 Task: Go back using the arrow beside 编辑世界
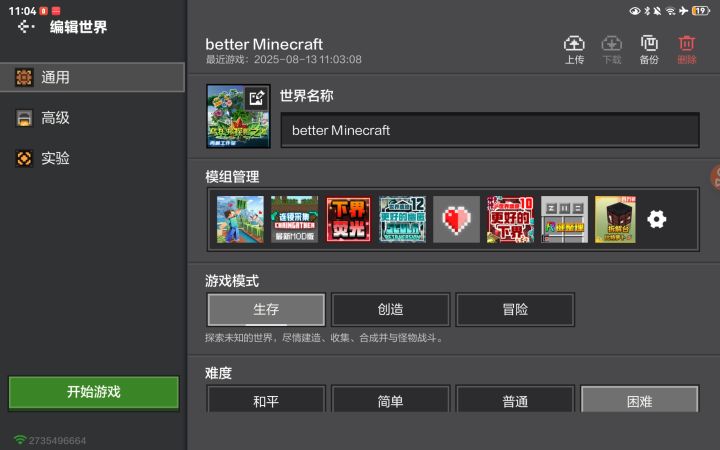[x=25, y=27]
